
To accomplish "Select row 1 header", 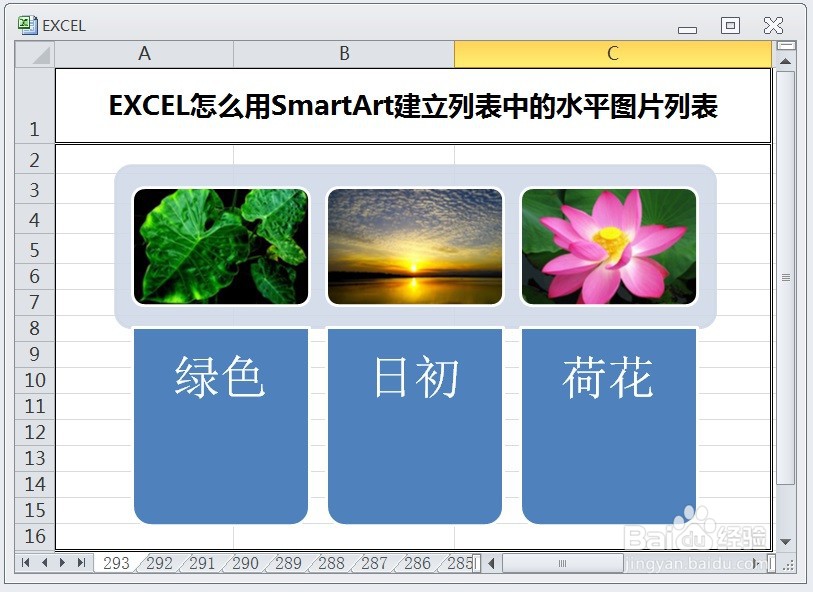I will click(34, 106).
